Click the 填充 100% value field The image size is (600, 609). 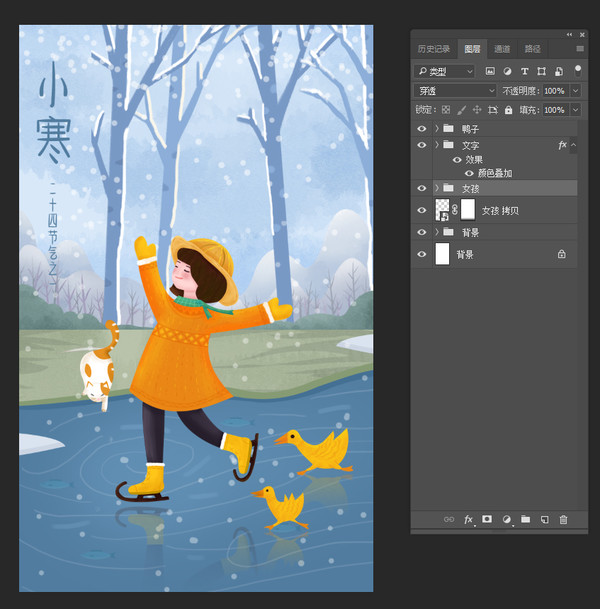(x=556, y=110)
